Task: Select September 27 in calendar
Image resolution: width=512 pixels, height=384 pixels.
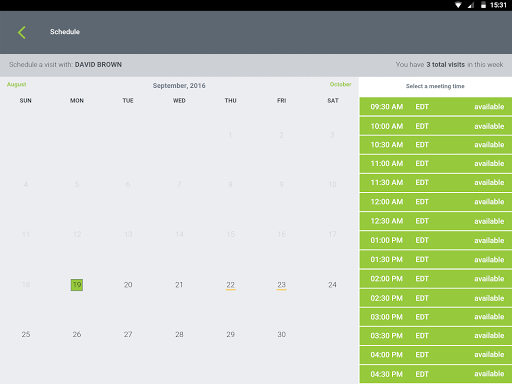Action: point(128,334)
